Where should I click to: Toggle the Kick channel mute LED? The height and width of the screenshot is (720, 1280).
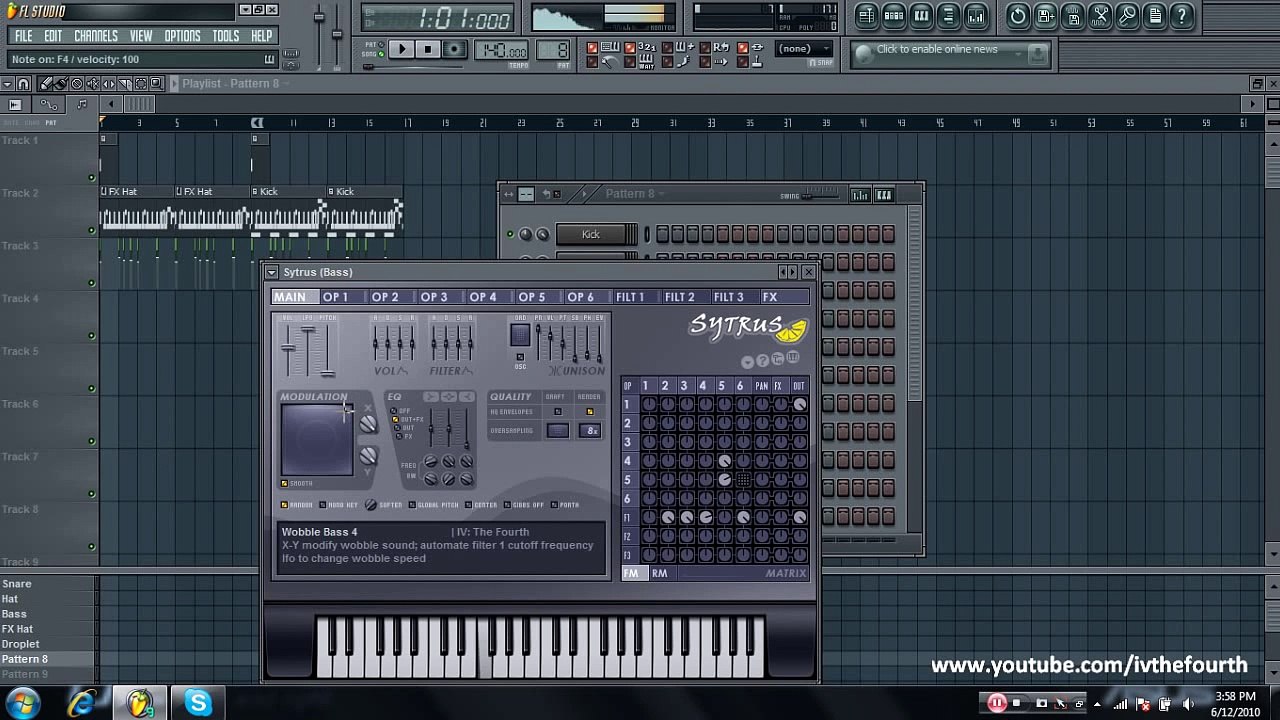coord(510,235)
